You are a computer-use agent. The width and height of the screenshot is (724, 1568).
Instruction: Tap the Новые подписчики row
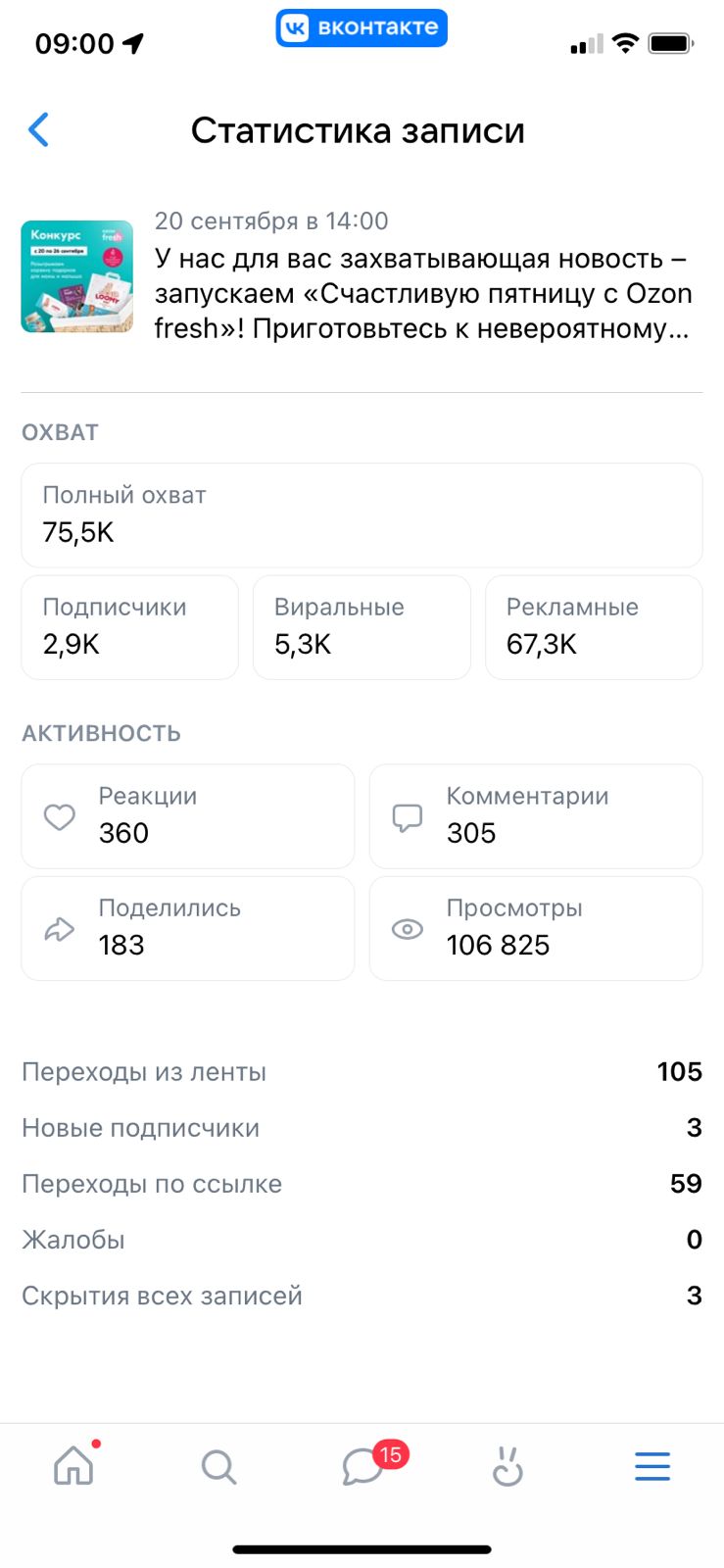click(x=362, y=1128)
